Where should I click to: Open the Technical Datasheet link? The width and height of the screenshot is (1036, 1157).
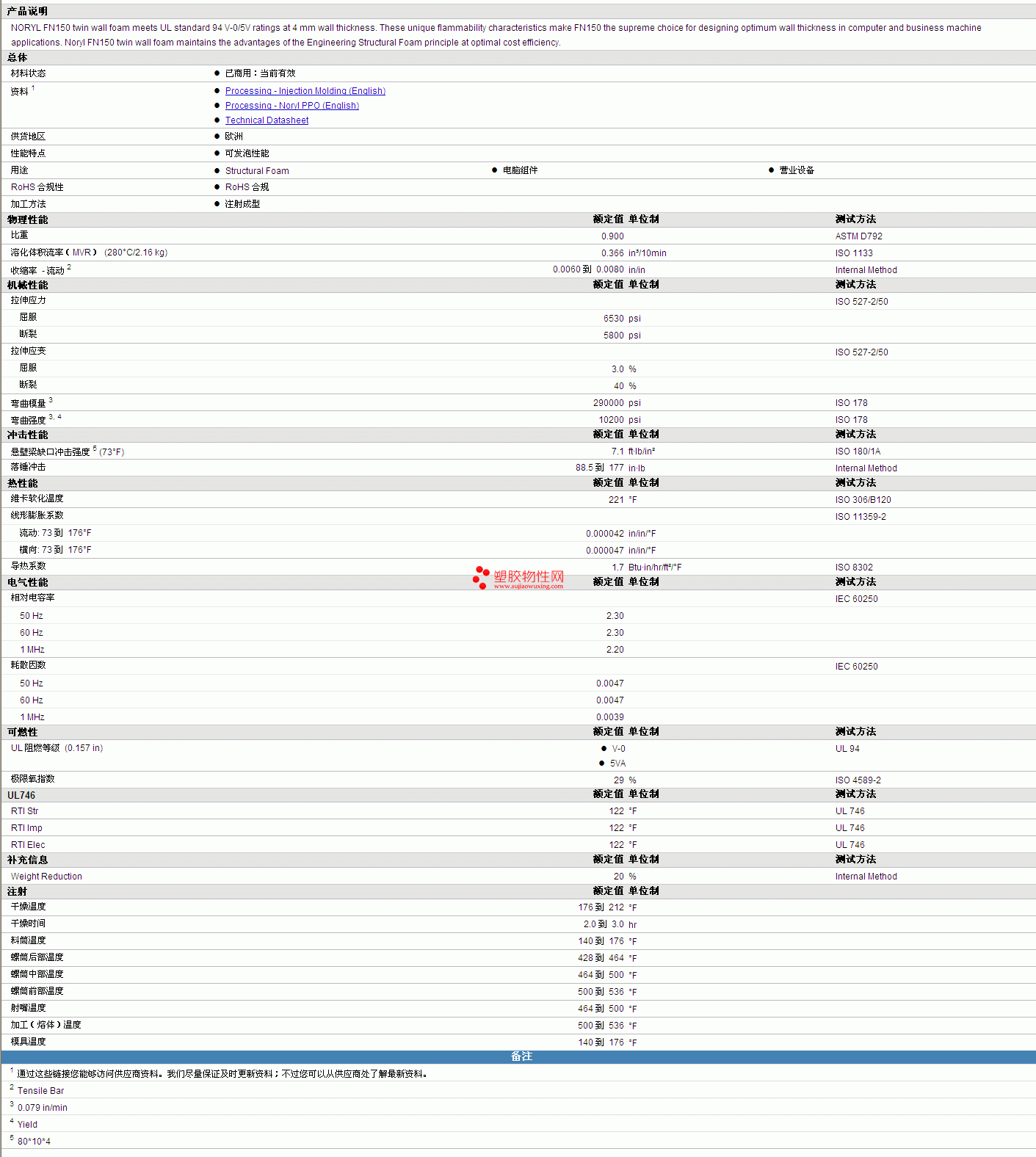click(267, 120)
